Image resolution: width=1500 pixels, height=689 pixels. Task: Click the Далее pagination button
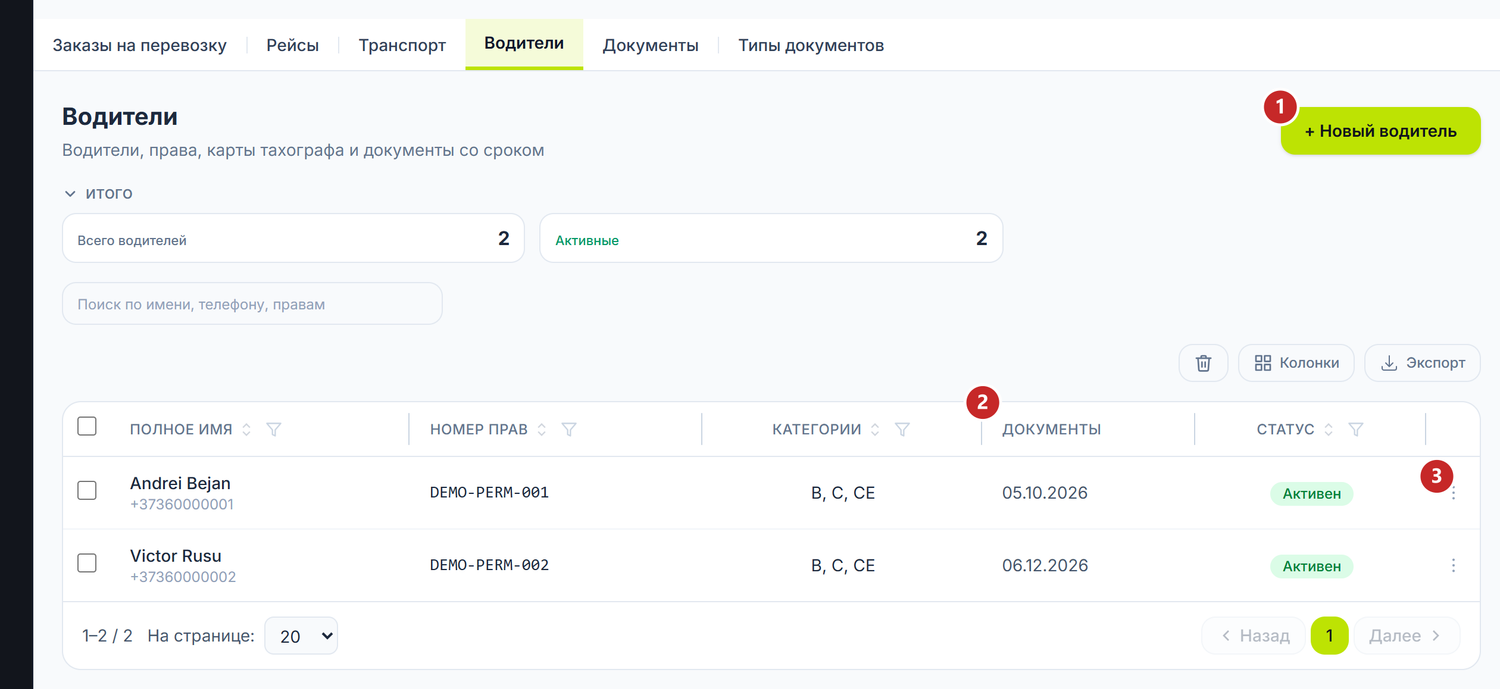(1407, 636)
